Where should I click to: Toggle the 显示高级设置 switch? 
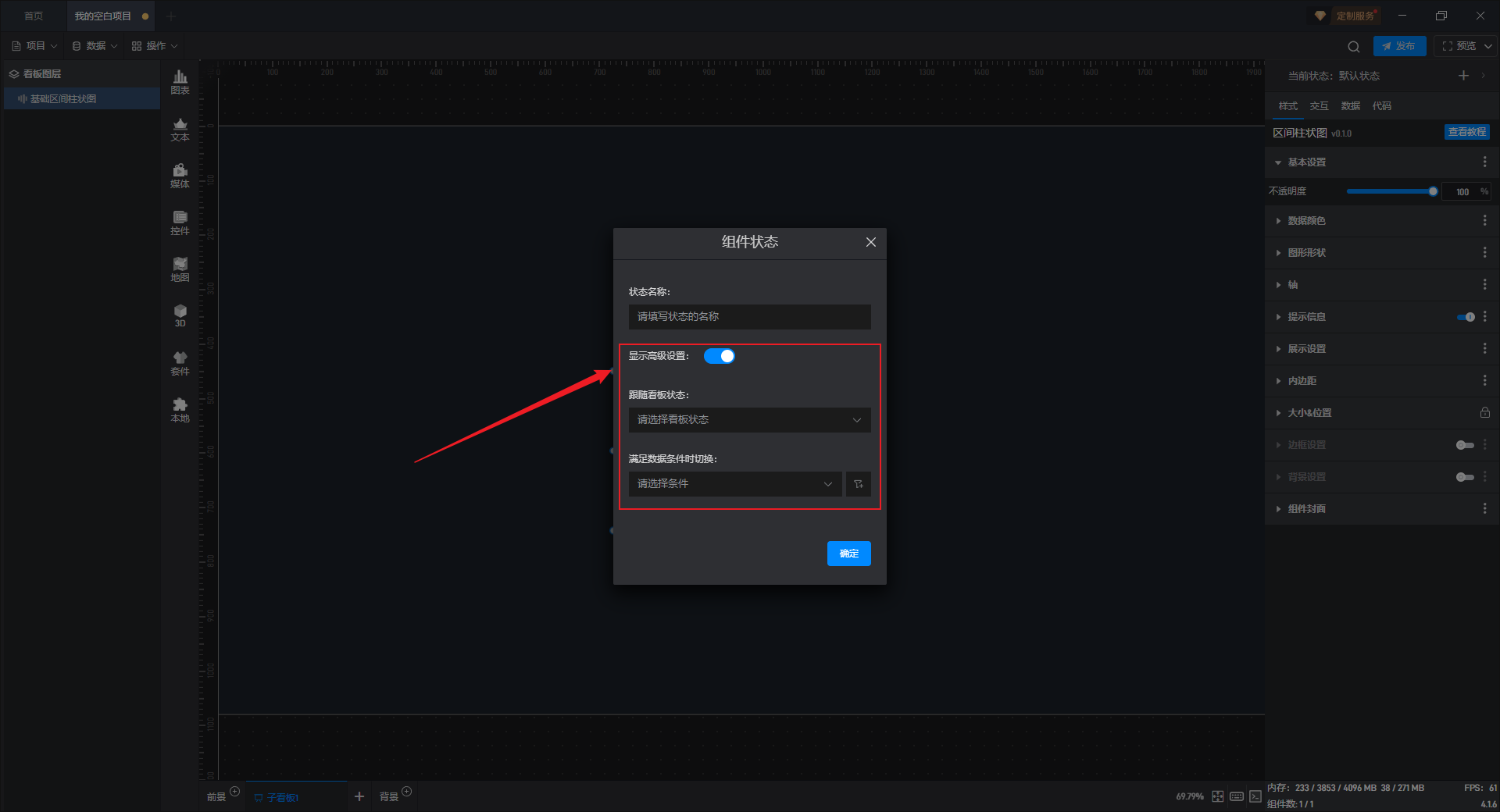point(720,356)
